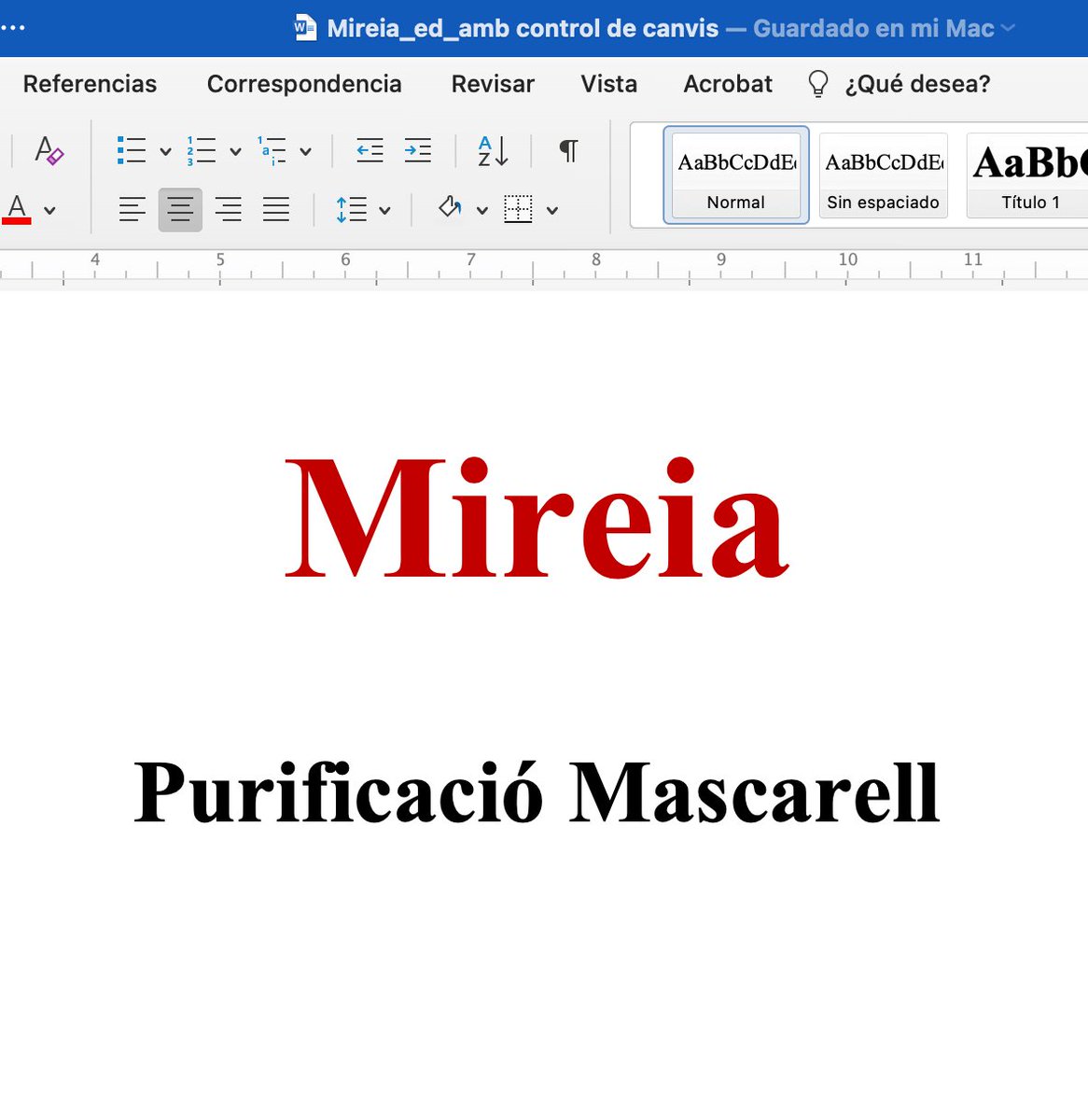Increase paragraph indent

(418, 150)
